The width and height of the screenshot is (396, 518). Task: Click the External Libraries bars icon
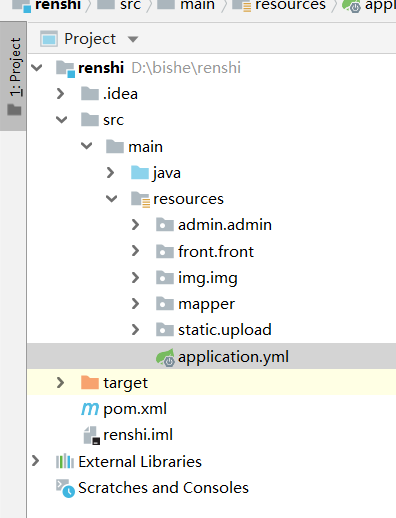coord(65,461)
